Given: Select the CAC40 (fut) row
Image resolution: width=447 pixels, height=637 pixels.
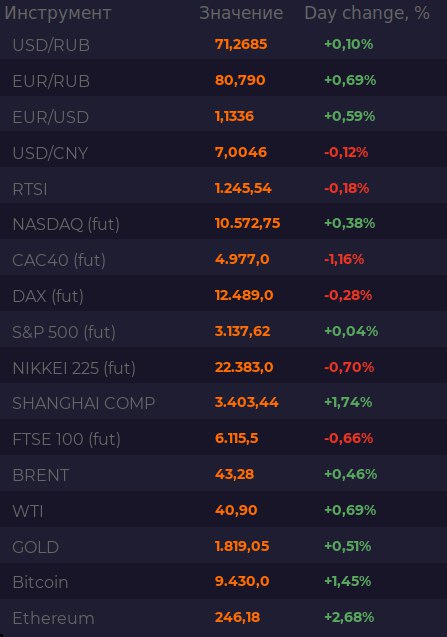Looking at the screenshot, I should 224,260.
